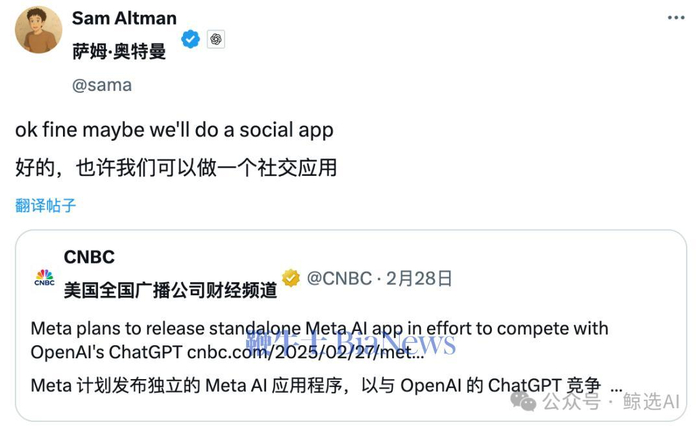Click the WeChat 公众号 watermark icon
The width and height of the screenshot is (700, 429).
click(x=523, y=401)
